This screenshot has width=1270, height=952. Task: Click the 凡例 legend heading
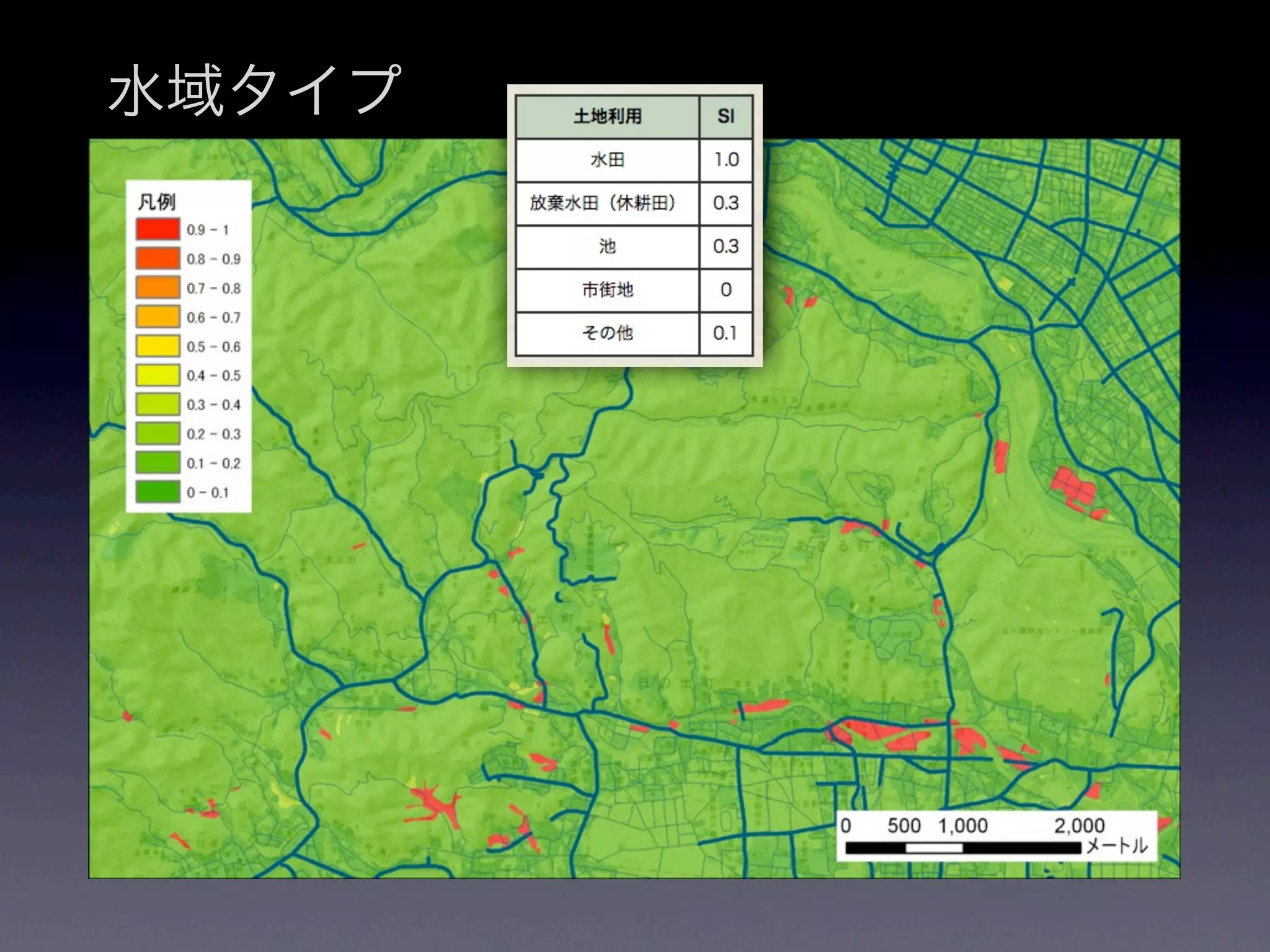pyautogui.click(x=156, y=201)
